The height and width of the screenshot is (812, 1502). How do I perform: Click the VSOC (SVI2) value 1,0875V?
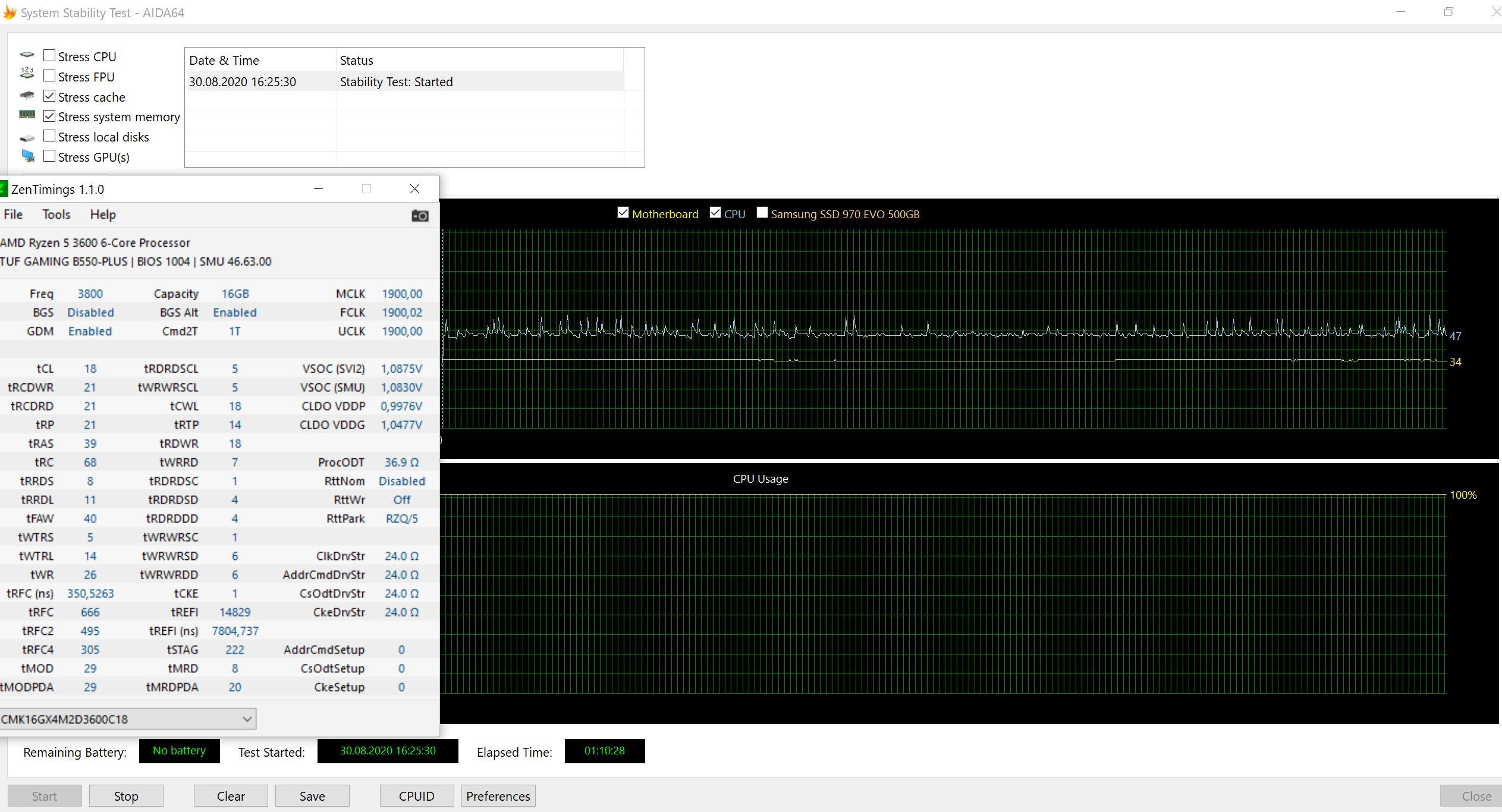401,369
